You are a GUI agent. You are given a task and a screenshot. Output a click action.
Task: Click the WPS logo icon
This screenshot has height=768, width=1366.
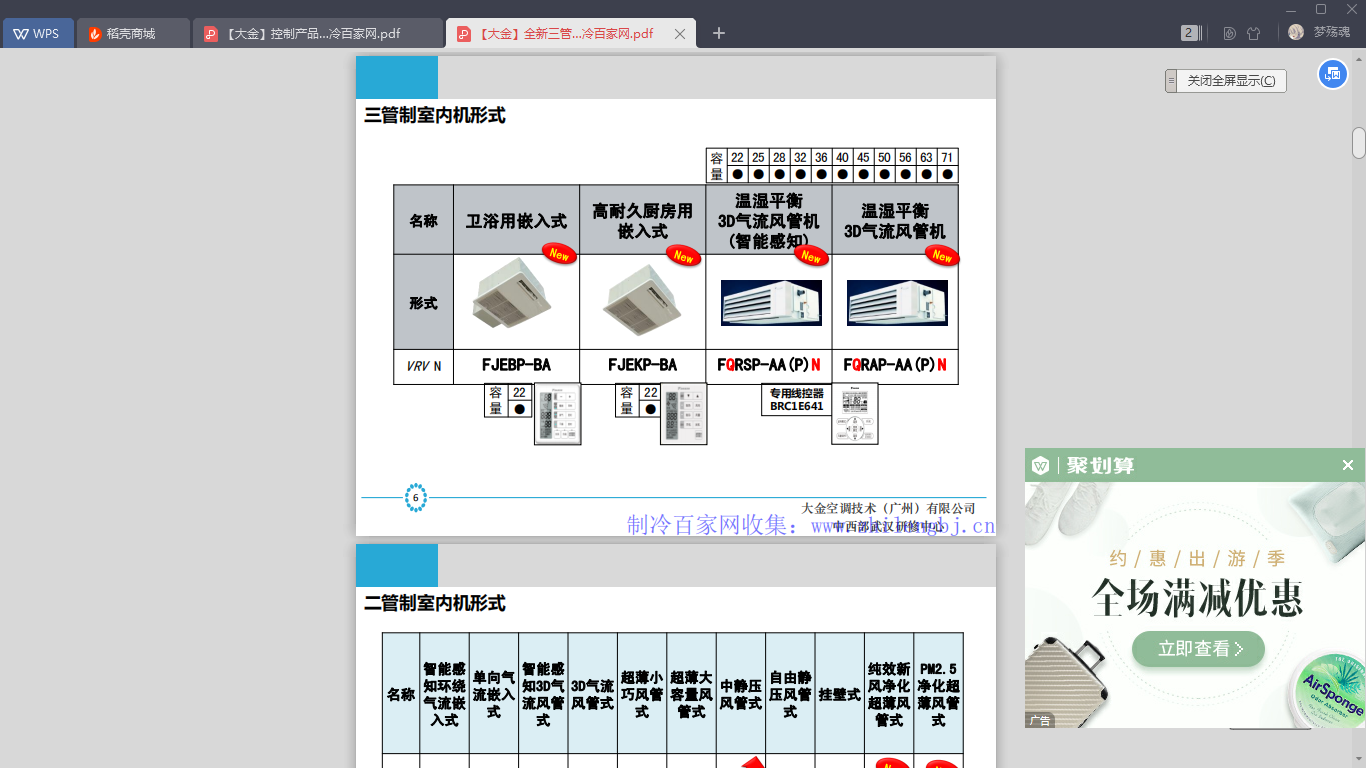point(20,33)
